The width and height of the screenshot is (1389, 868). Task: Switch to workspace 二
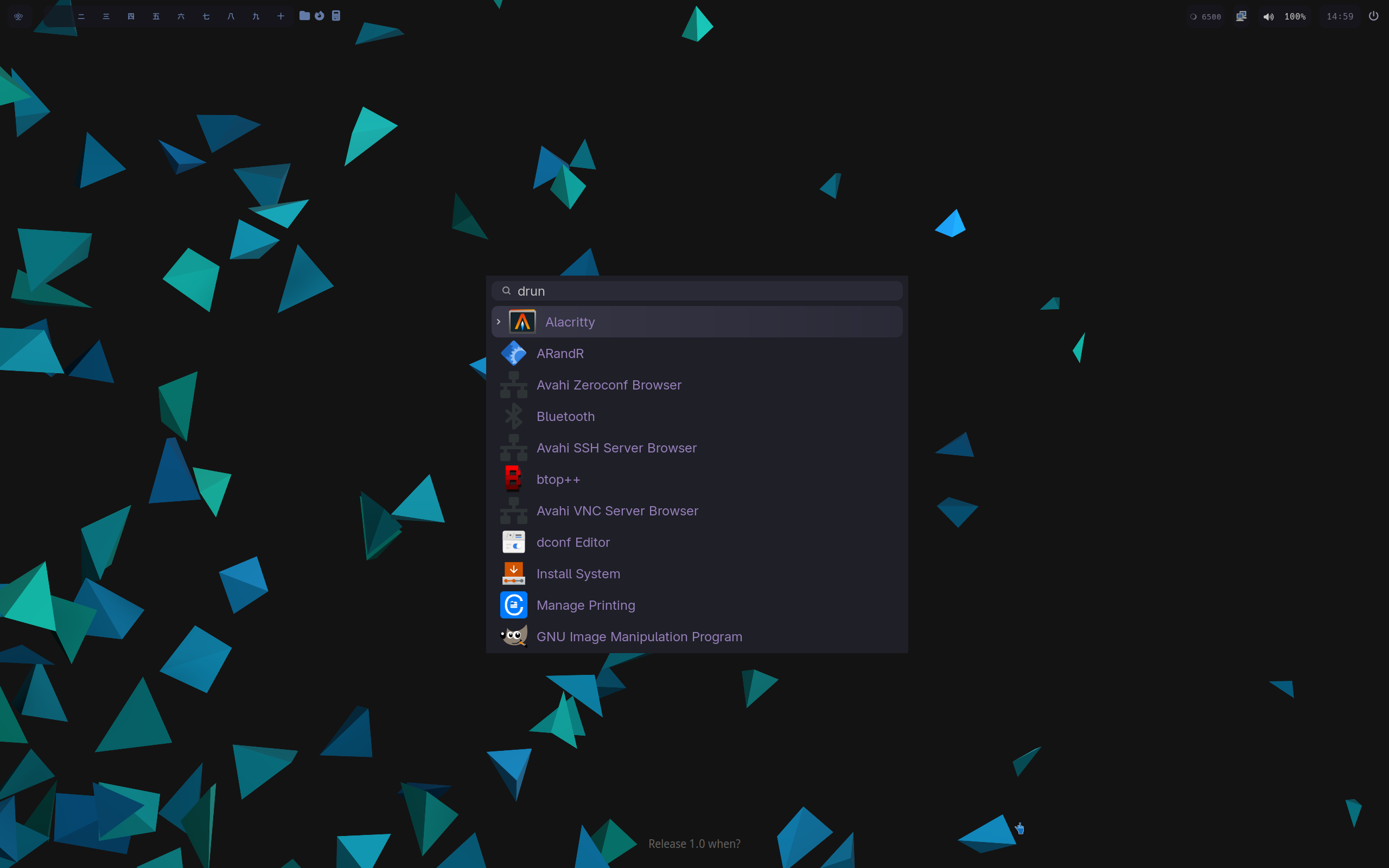81,16
